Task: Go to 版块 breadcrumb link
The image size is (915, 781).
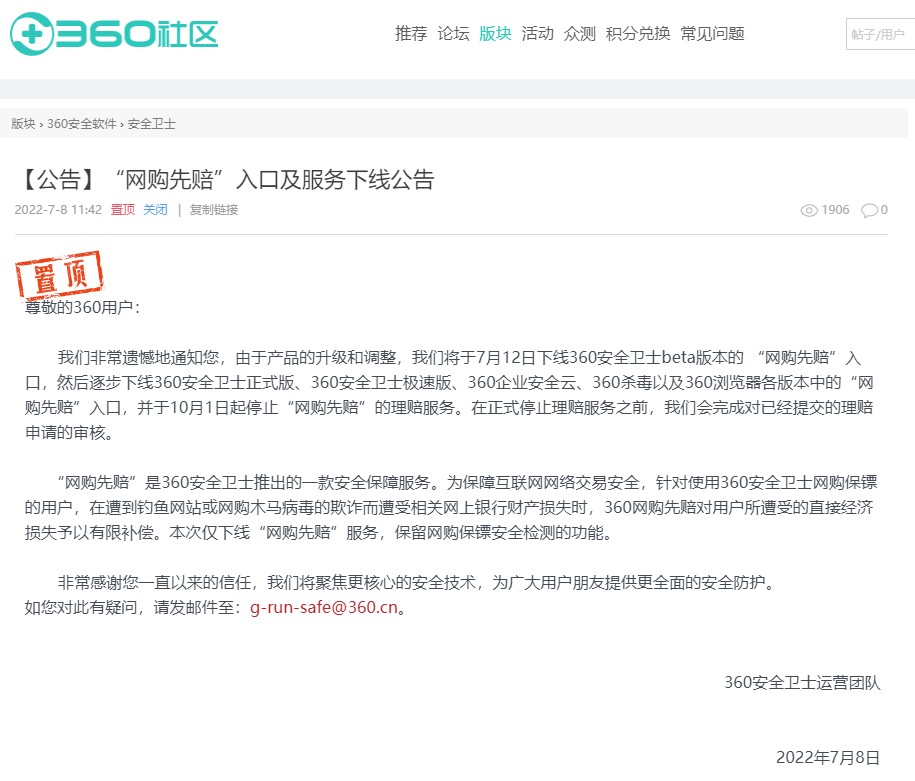Action: 23,124
